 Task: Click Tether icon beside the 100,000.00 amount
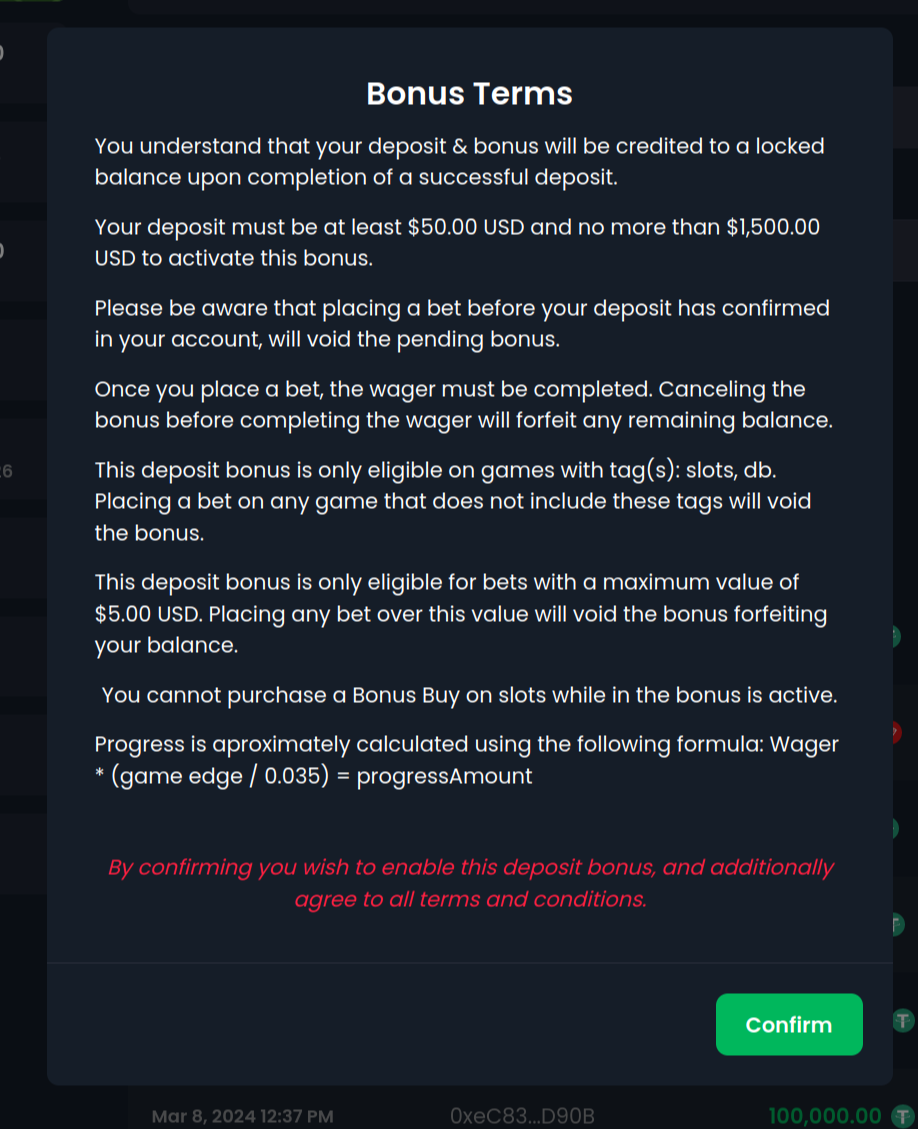tap(904, 1116)
